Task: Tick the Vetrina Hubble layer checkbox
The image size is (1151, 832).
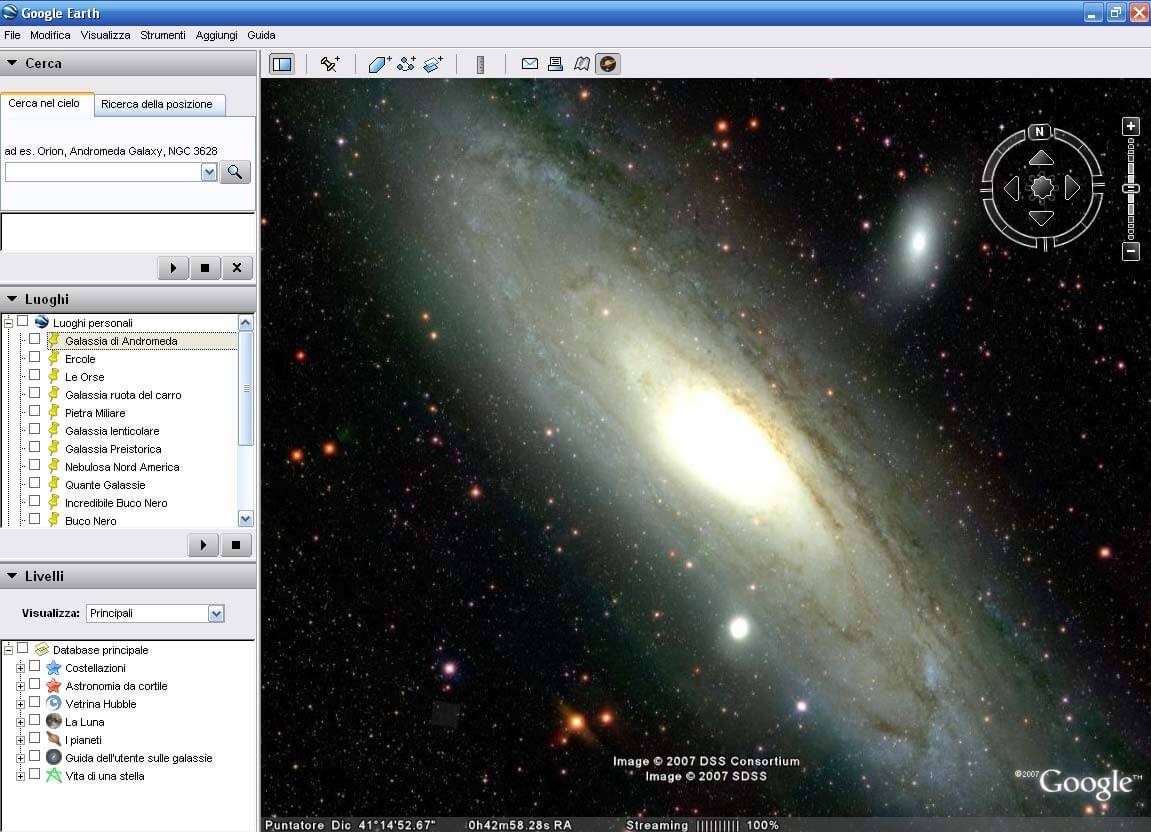Action: (x=35, y=703)
